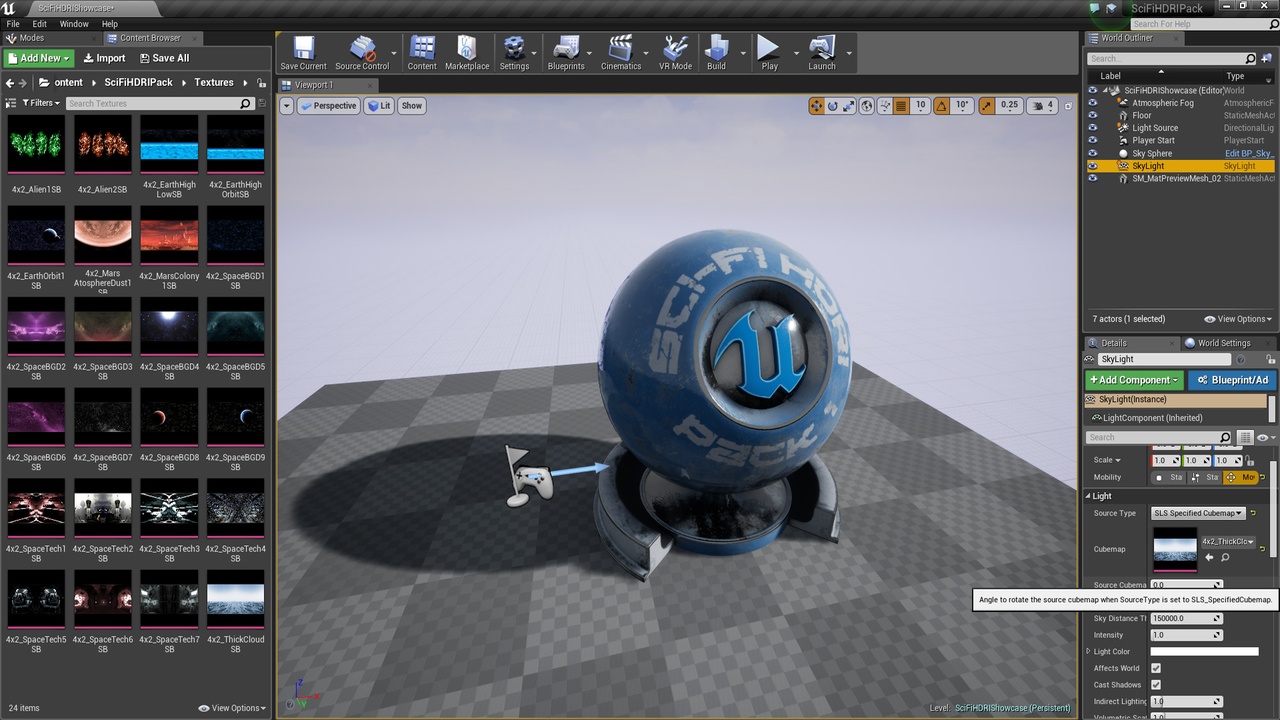Toggle the Scale lock icon

coord(1250,460)
